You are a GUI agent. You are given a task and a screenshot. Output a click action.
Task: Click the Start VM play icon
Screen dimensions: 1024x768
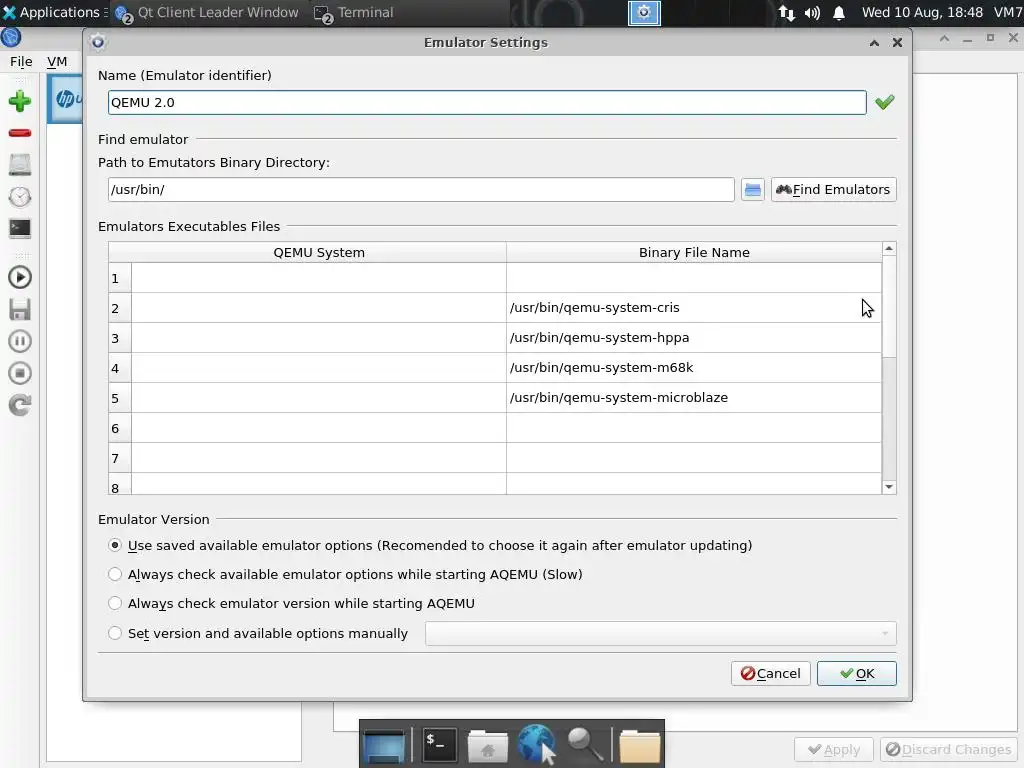point(20,278)
